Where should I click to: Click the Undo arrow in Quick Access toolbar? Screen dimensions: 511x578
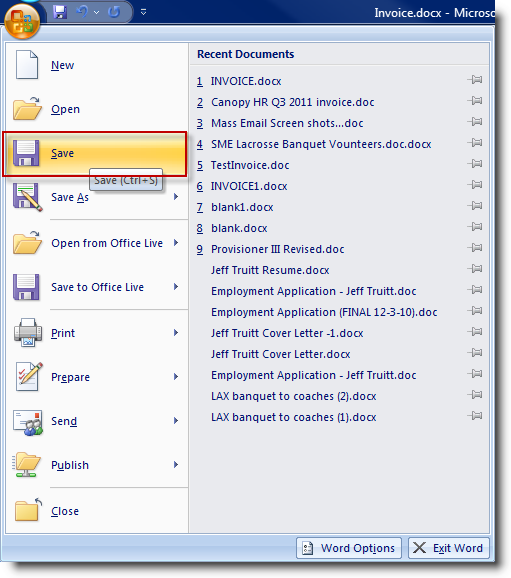(82, 12)
